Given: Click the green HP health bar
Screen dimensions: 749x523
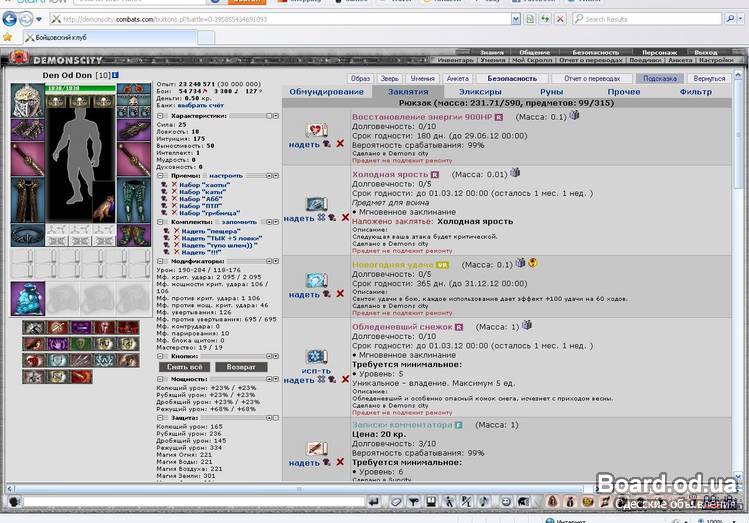Looking at the screenshot, I should (x=80, y=88).
